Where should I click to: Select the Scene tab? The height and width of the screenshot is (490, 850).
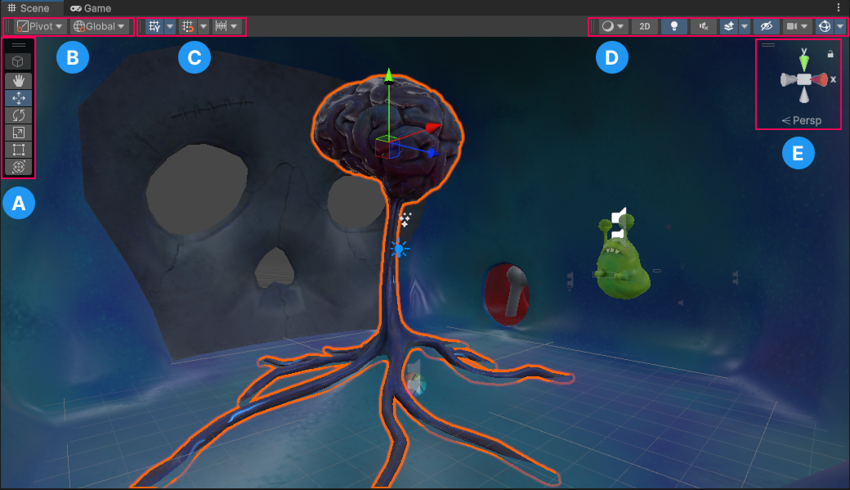29,8
